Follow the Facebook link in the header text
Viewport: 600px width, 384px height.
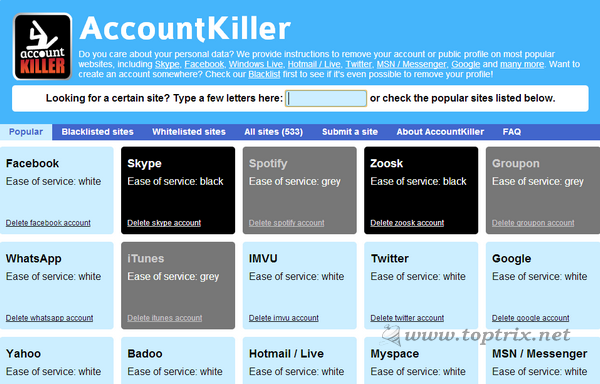(204, 64)
